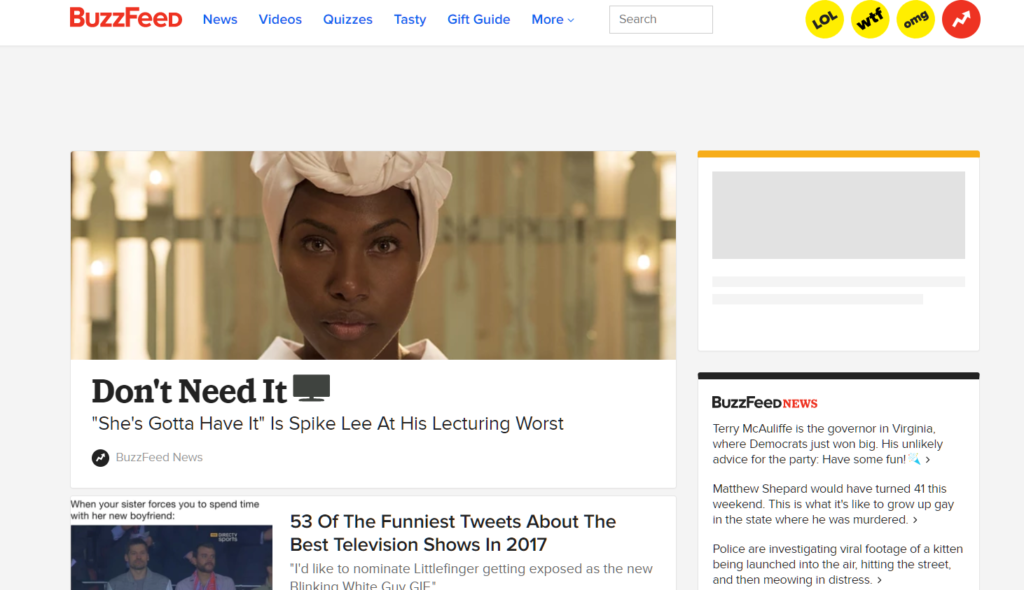This screenshot has height=590, width=1024.
Task: Open the Gift Guide link
Action: [479, 20]
